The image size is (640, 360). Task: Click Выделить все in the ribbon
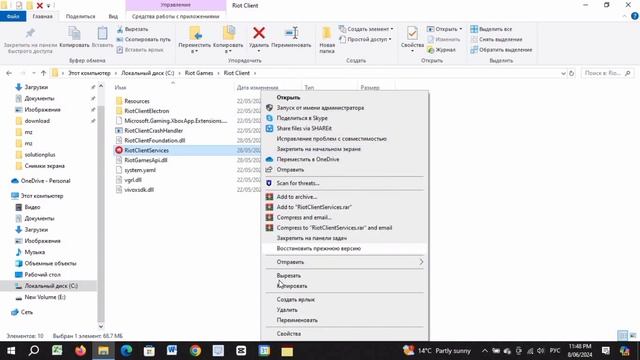(x=491, y=29)
